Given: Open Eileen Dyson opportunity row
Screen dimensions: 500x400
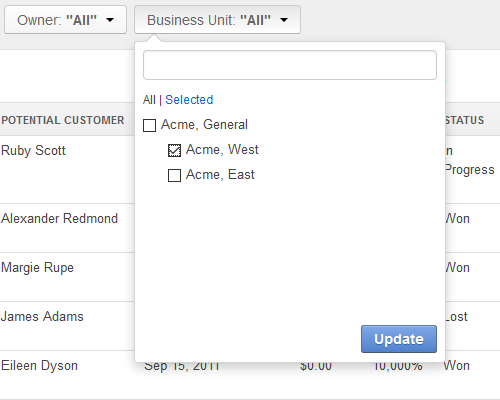Looking at the screenshot, I should pyautogui.click(x=39, y=366).
